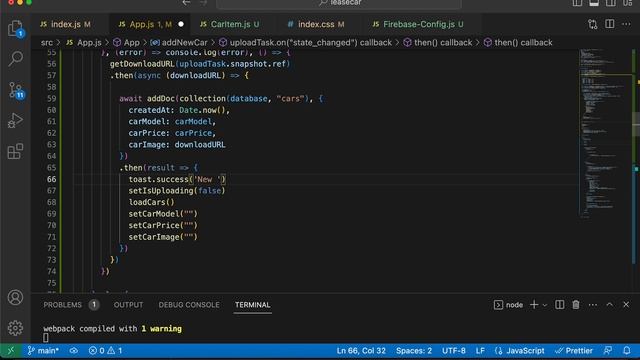Open the Search view in the activity bar
Screen dimensions: 640x360
point(16,59)
